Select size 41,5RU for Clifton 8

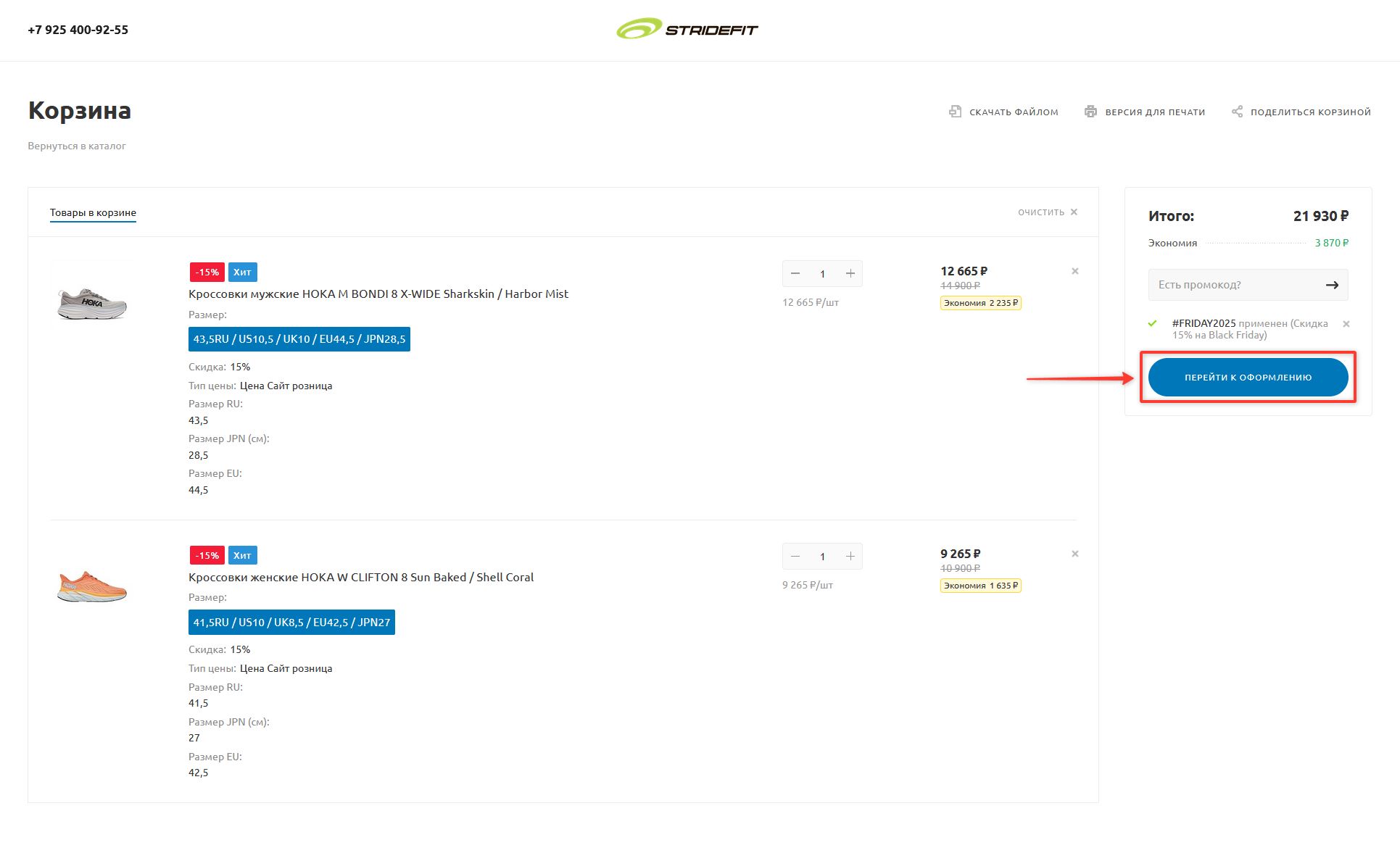point(291,623)
